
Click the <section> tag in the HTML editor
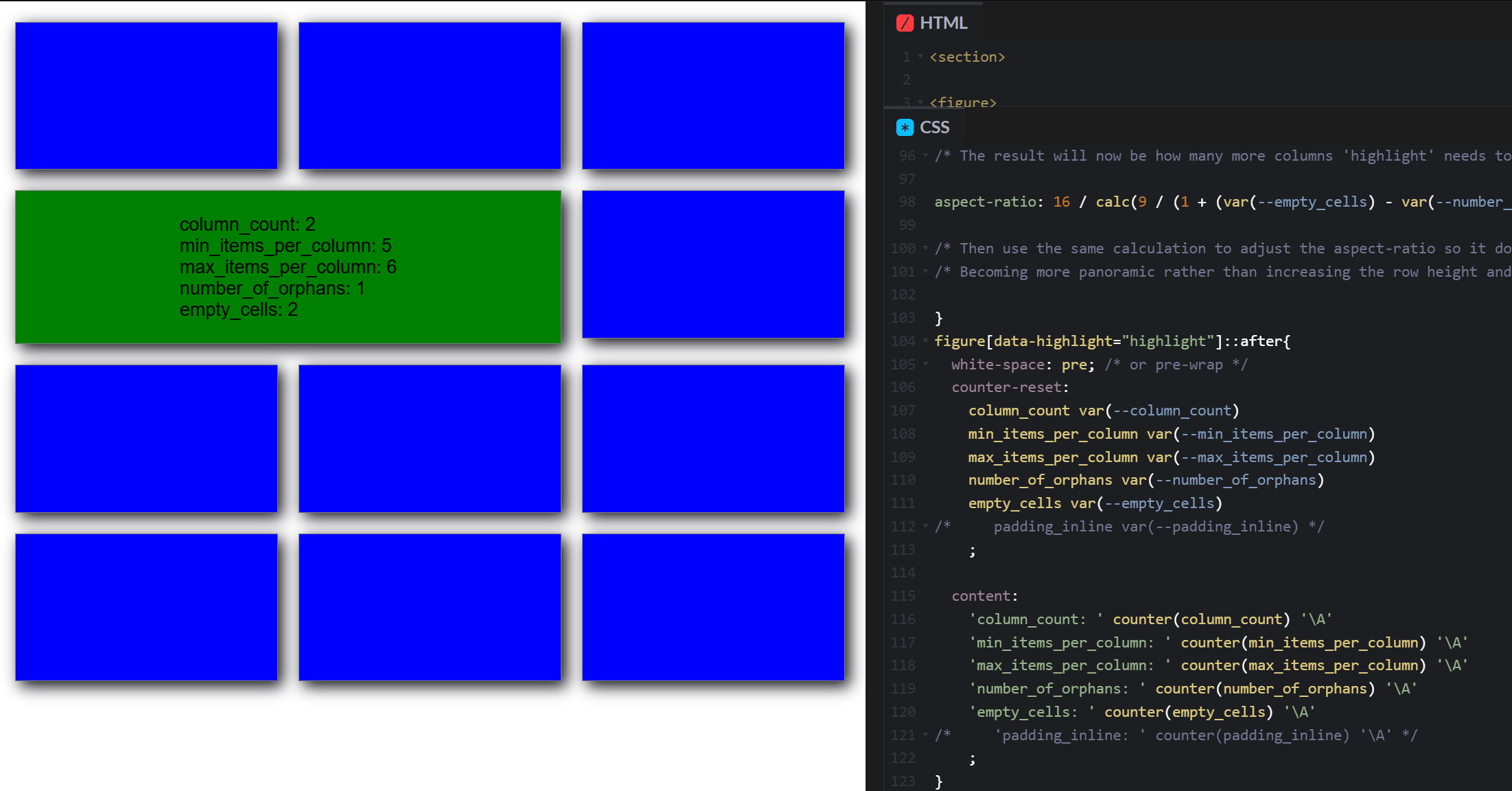pos(967,57)
